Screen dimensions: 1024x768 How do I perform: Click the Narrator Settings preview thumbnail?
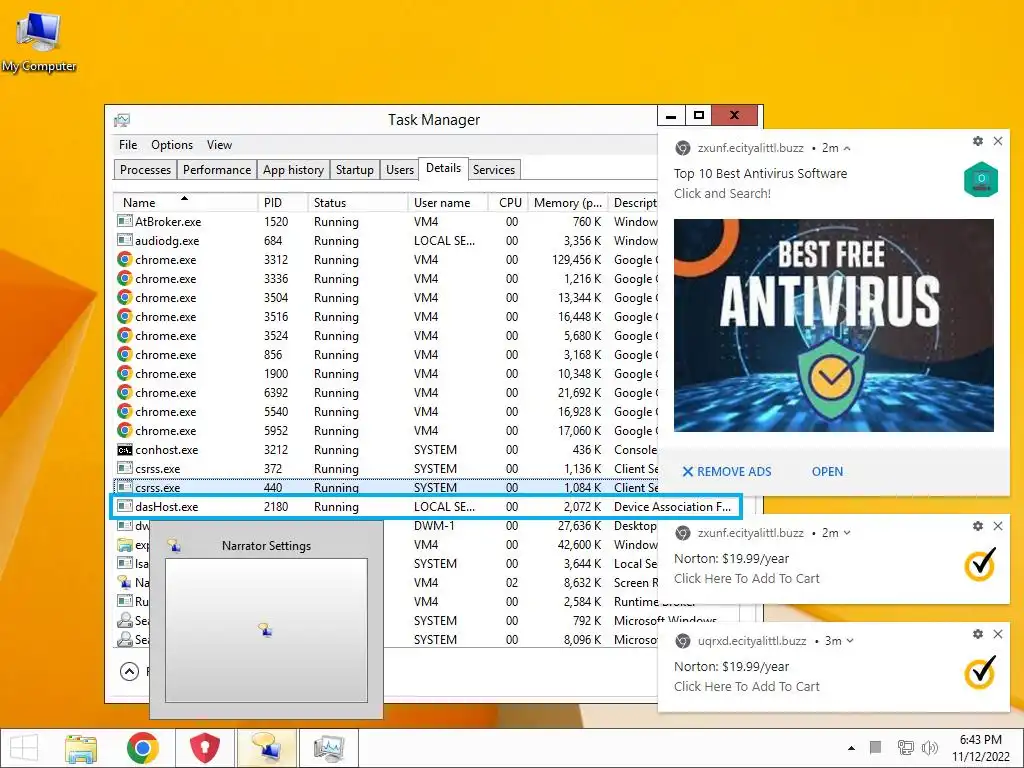coord(266,630)
